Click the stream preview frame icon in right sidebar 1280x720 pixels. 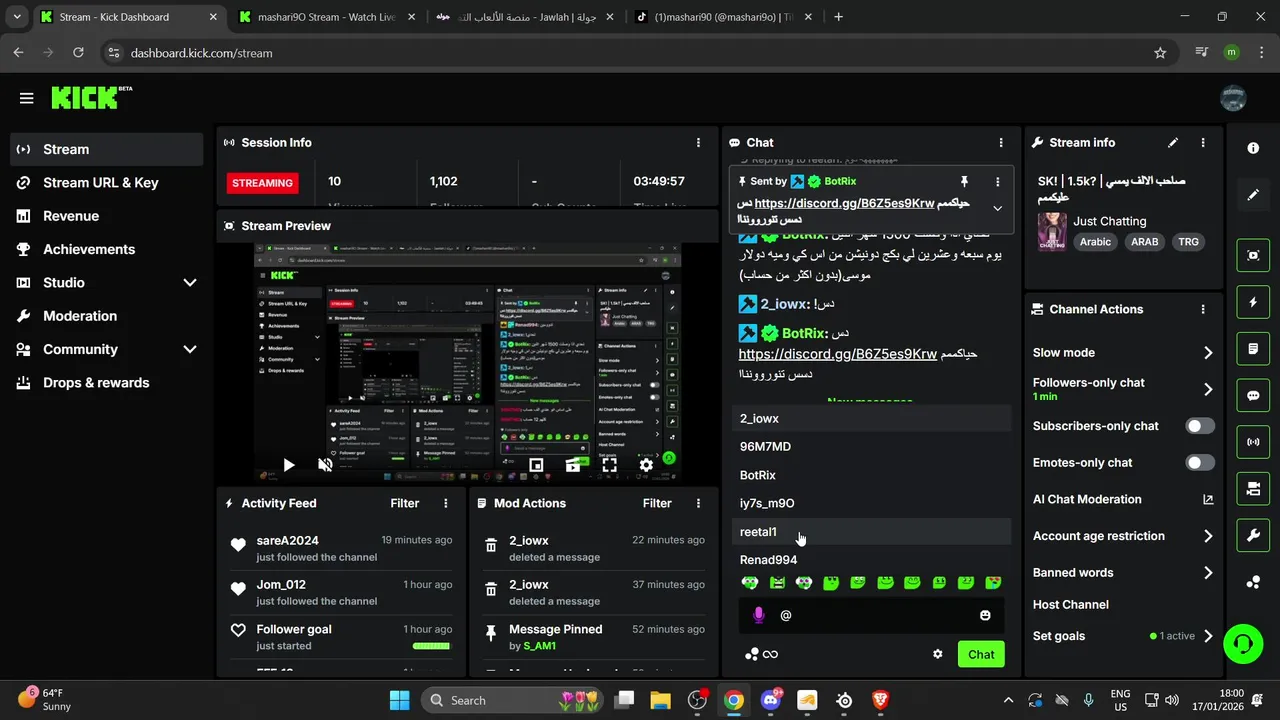click(1253, 255)
